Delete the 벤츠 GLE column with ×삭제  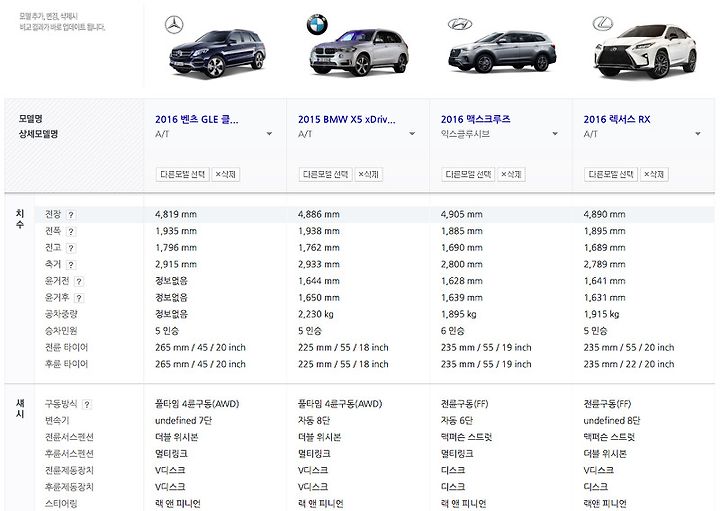pos(225,174)
